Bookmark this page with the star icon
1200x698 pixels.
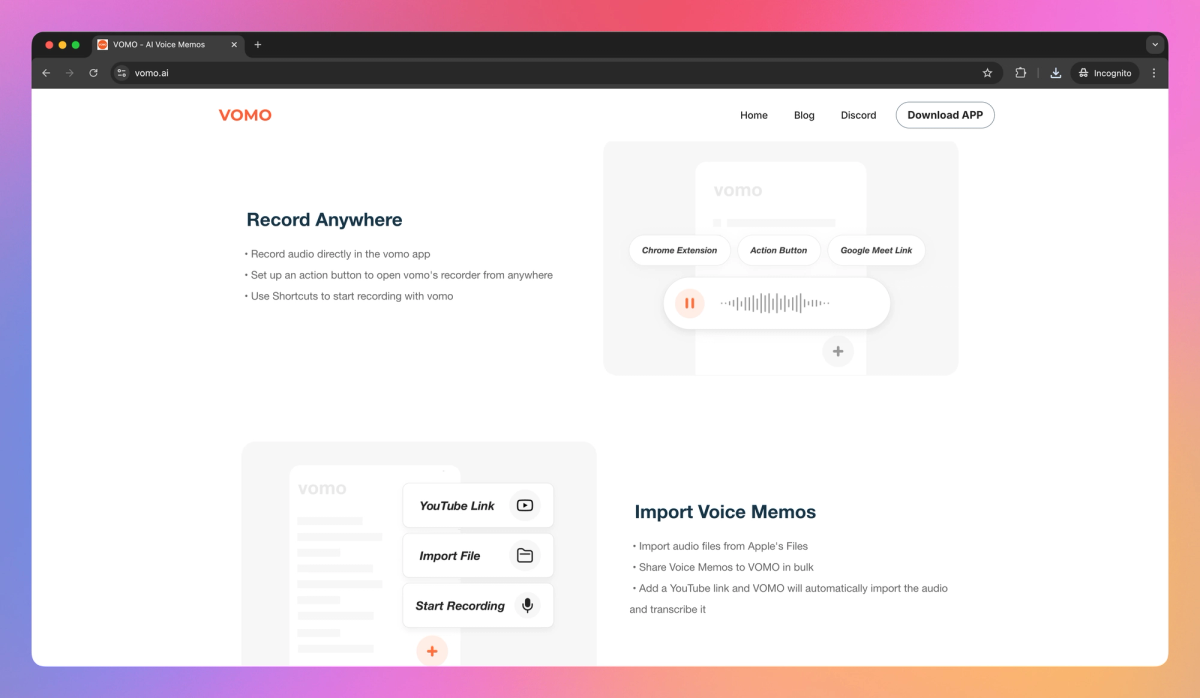[x=987, y=73]
